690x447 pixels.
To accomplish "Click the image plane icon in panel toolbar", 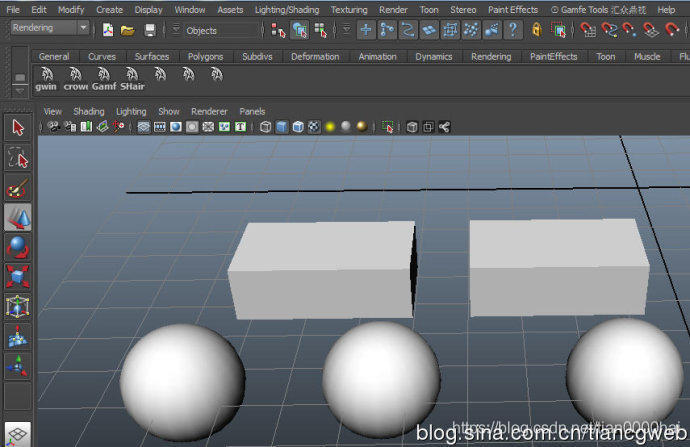I will [103, 127].
